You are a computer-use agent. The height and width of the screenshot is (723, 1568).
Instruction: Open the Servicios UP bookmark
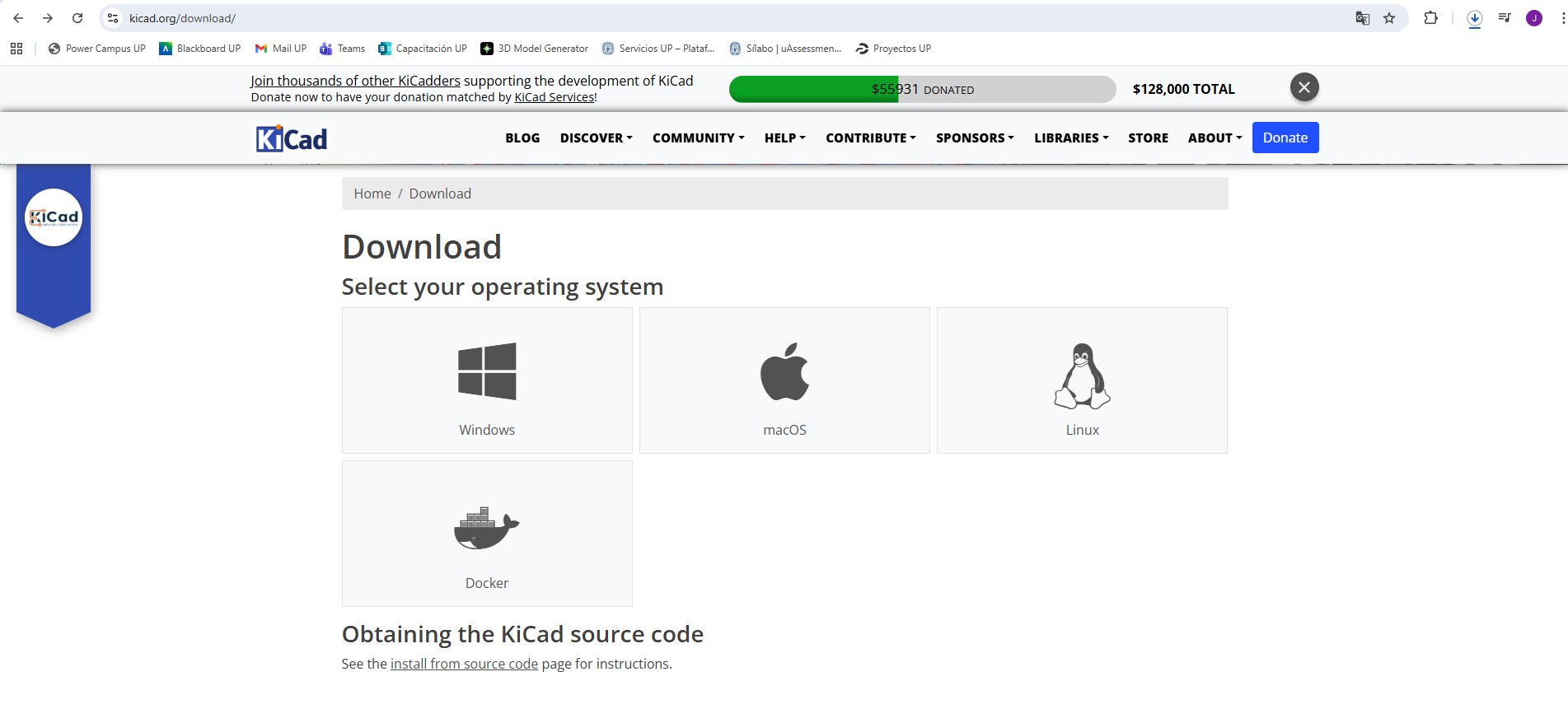click(658, 49)
